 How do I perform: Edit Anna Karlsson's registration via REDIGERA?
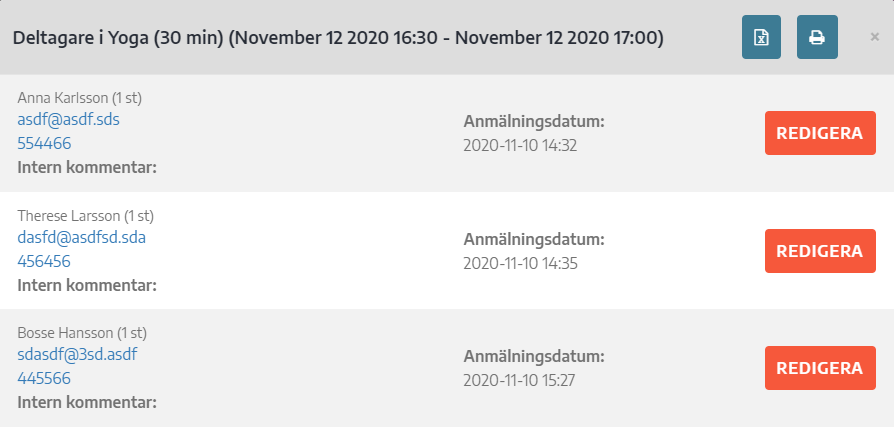(820, 133)
